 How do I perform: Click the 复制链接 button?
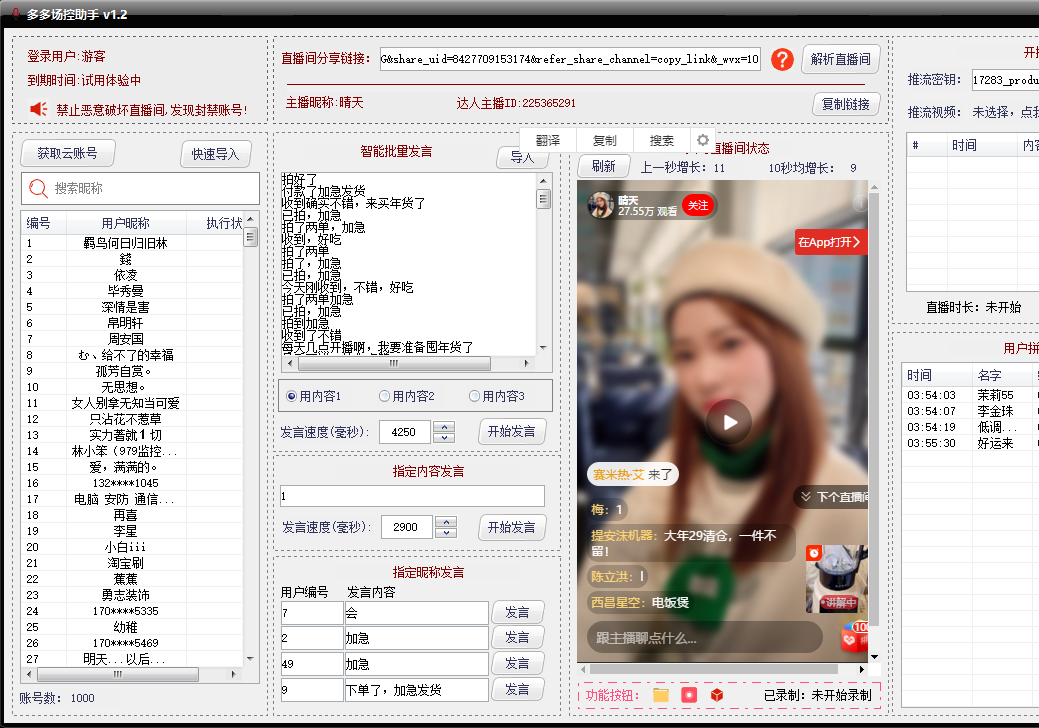845,104
